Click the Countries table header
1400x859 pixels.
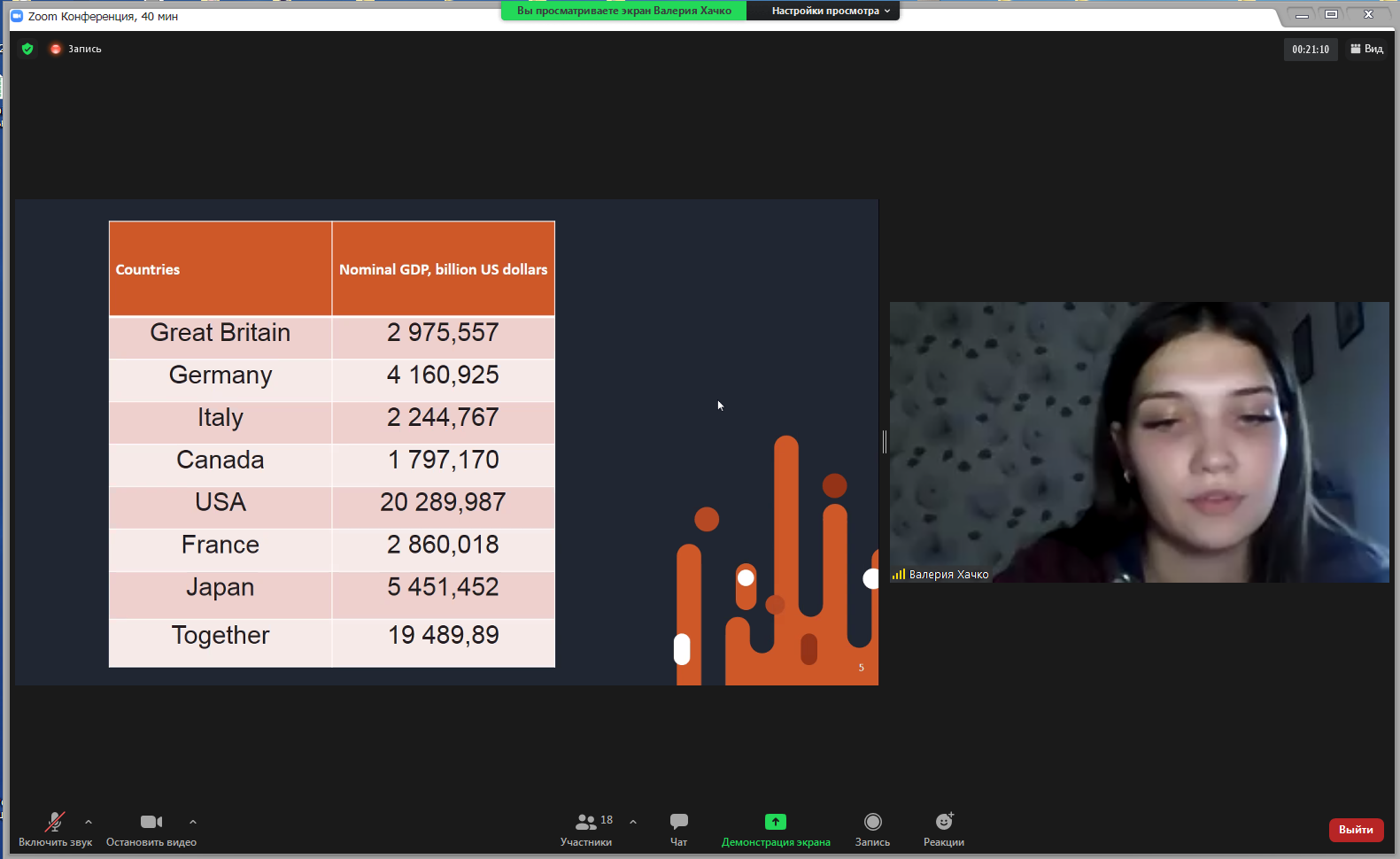[x=220, y=269]
